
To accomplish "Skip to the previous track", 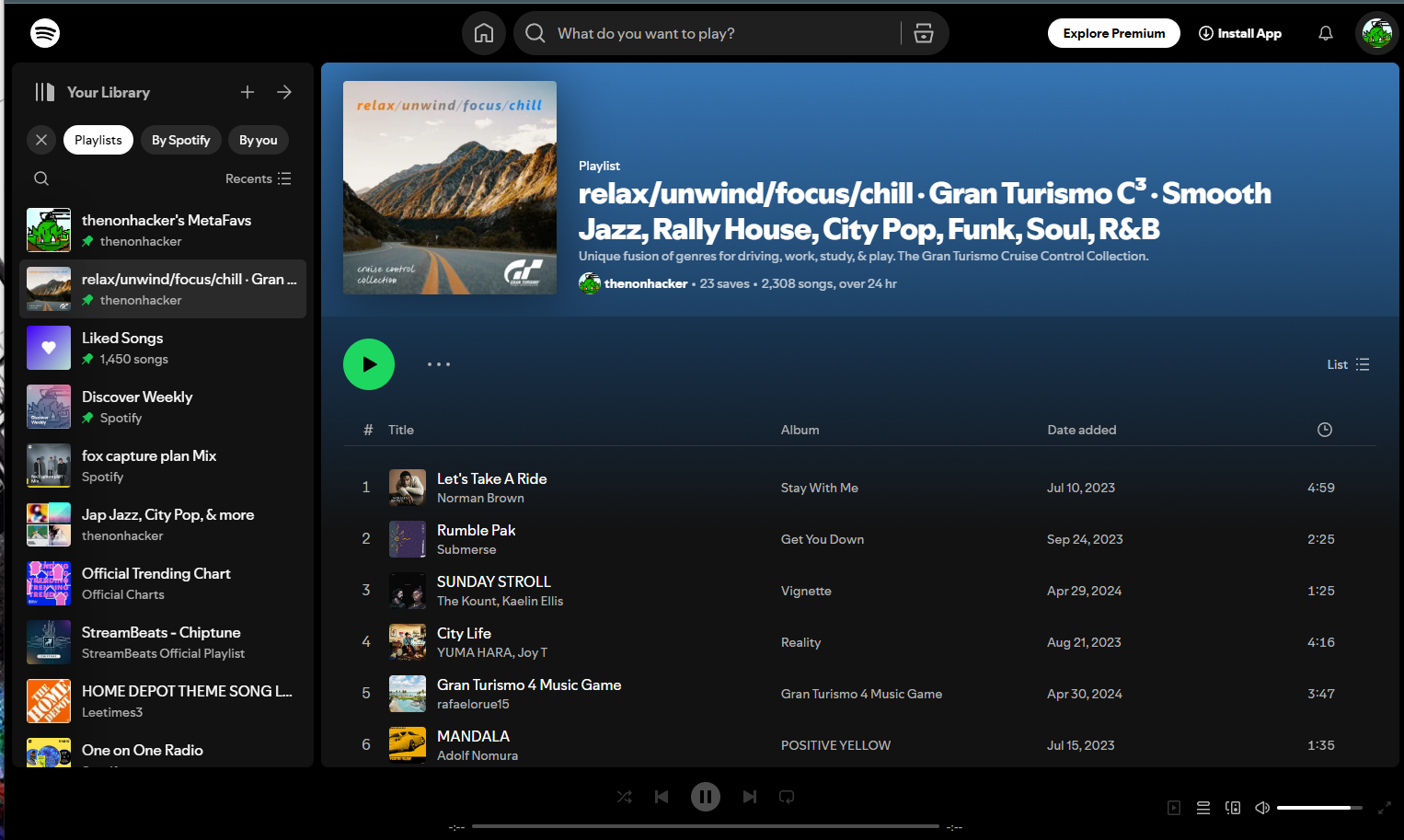I will point(662,797).
